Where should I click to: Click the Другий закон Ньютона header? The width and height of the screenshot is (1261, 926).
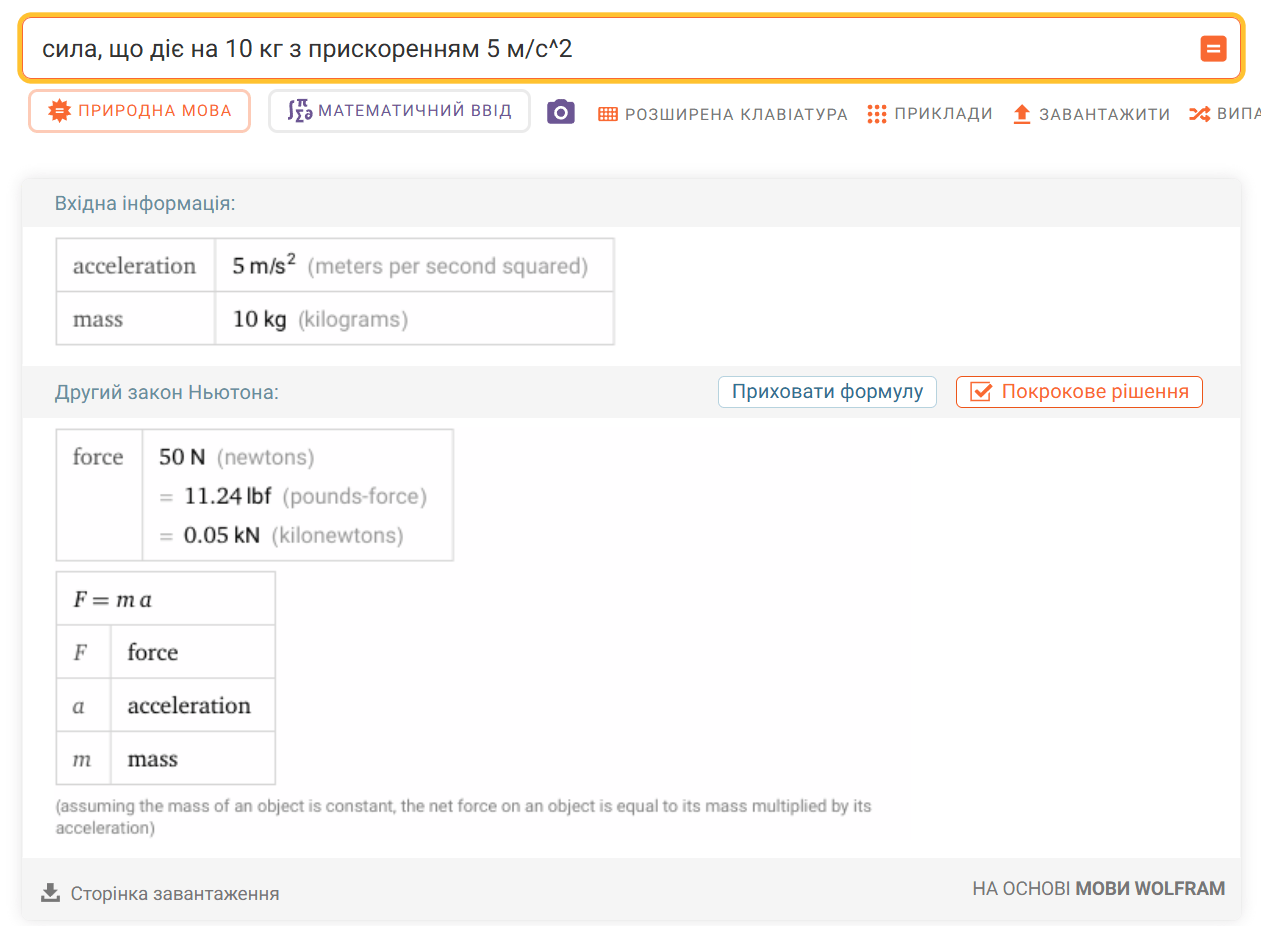coord(166,392)
